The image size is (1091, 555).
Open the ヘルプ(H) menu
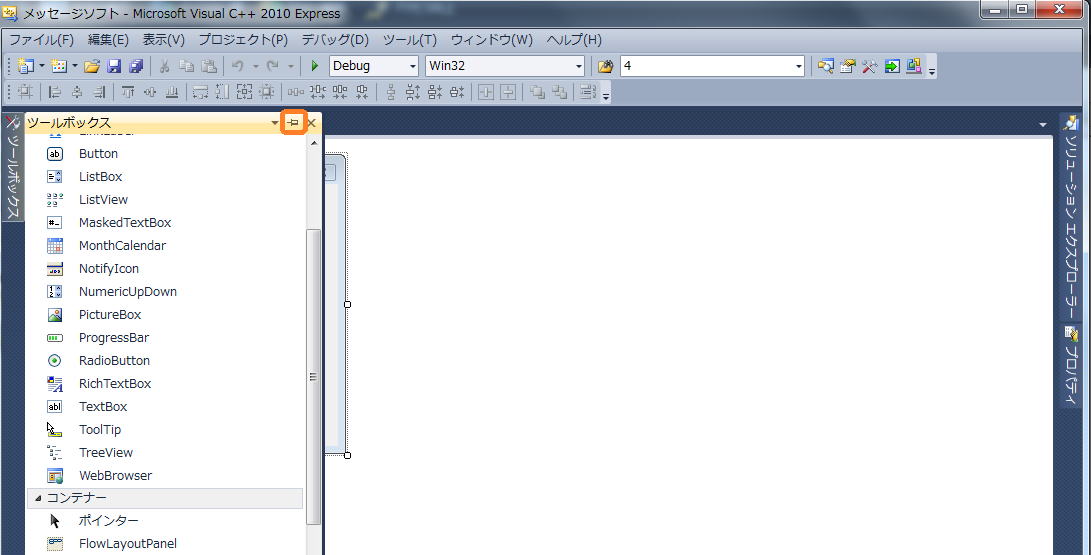pos(574,40)
